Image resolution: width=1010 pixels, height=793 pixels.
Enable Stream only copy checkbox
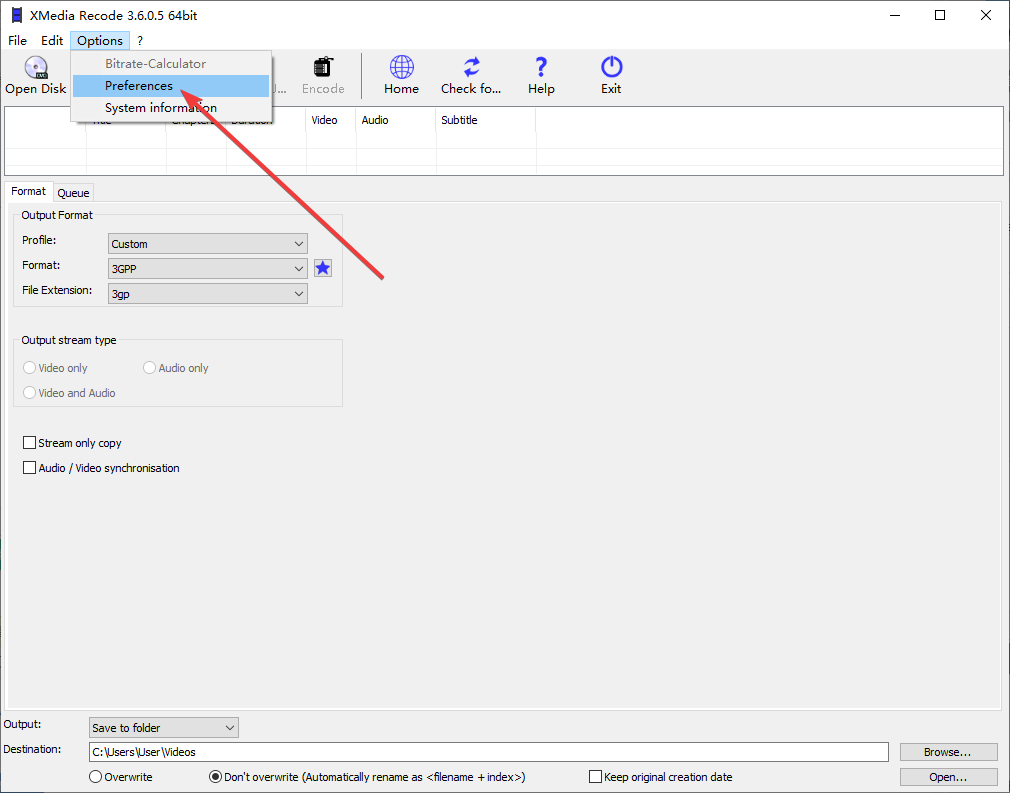coord(29,443)
